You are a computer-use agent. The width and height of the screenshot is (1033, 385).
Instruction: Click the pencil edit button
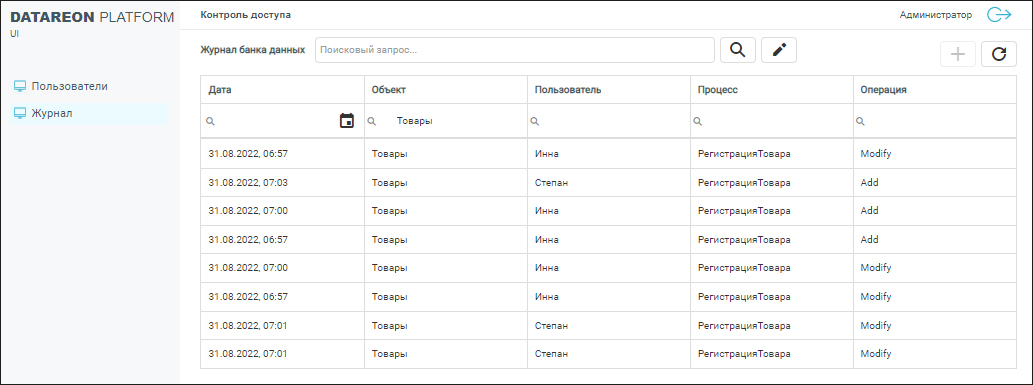pyautogui.click(x=779, y=50)
